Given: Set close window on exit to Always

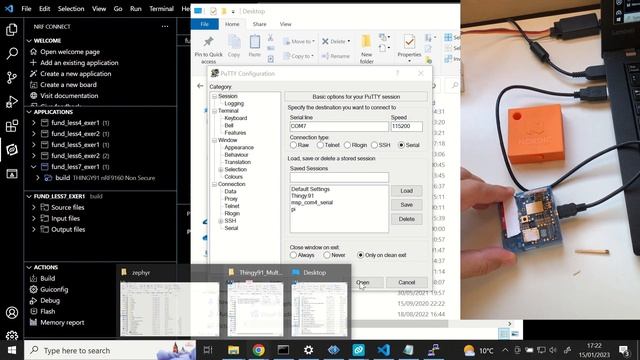Looking at the screenshot, I should tap(293, 255).
